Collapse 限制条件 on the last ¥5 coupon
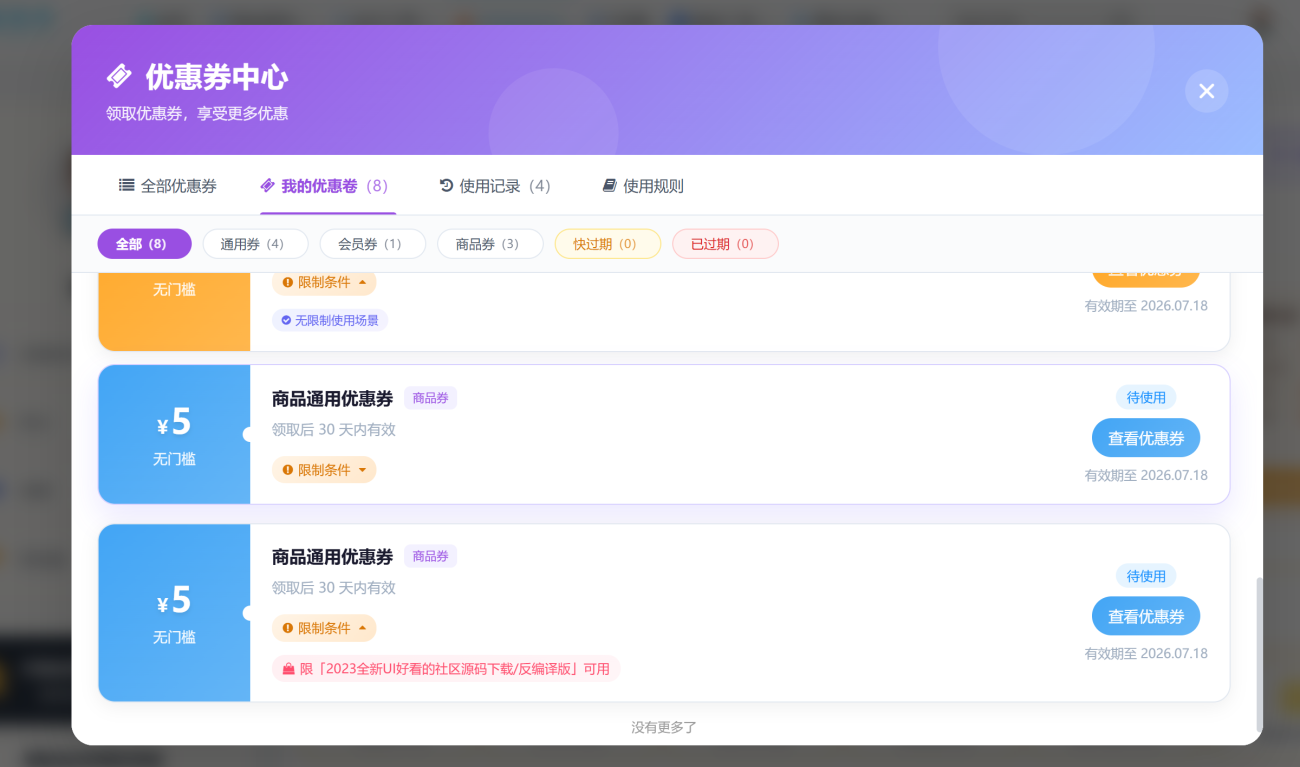1300x767 pixels. 324,628
